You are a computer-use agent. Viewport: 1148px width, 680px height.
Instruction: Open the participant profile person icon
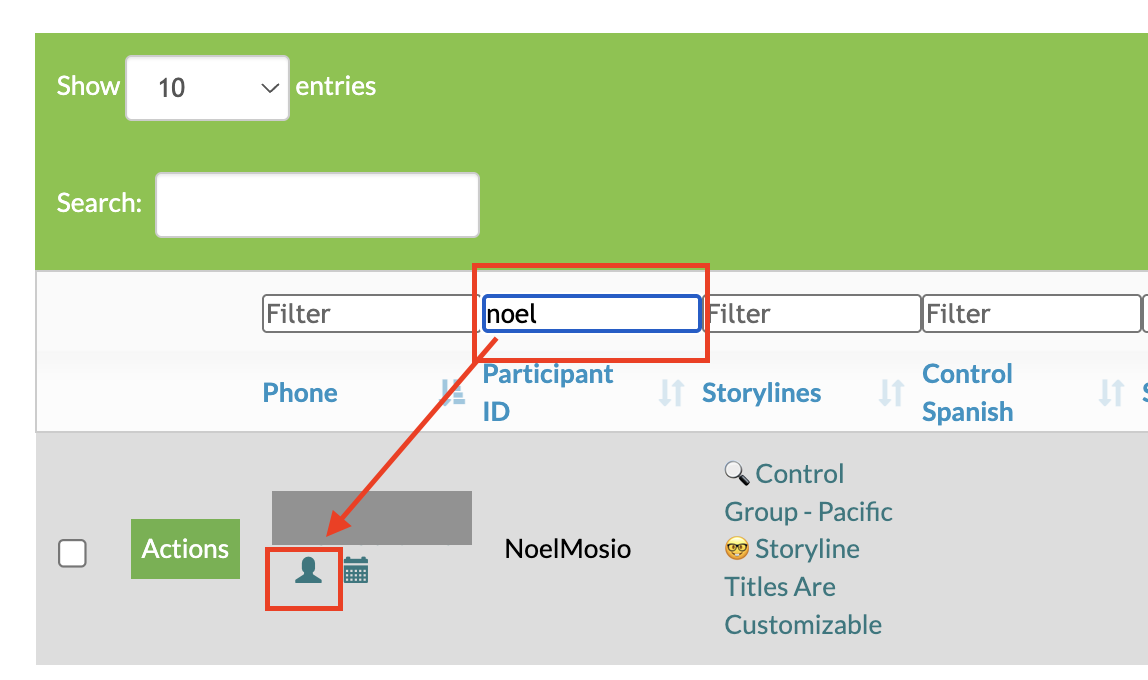point(308,571)
